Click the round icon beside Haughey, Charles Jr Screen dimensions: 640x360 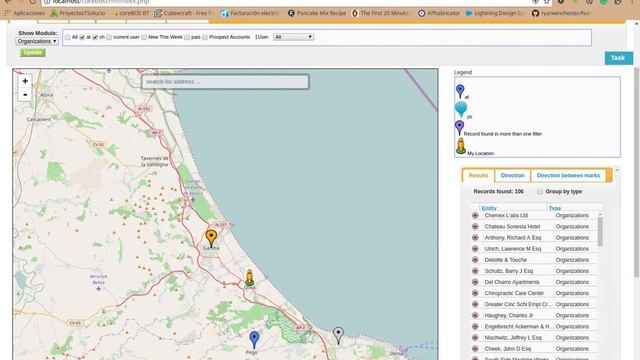[x=475, y=315]
